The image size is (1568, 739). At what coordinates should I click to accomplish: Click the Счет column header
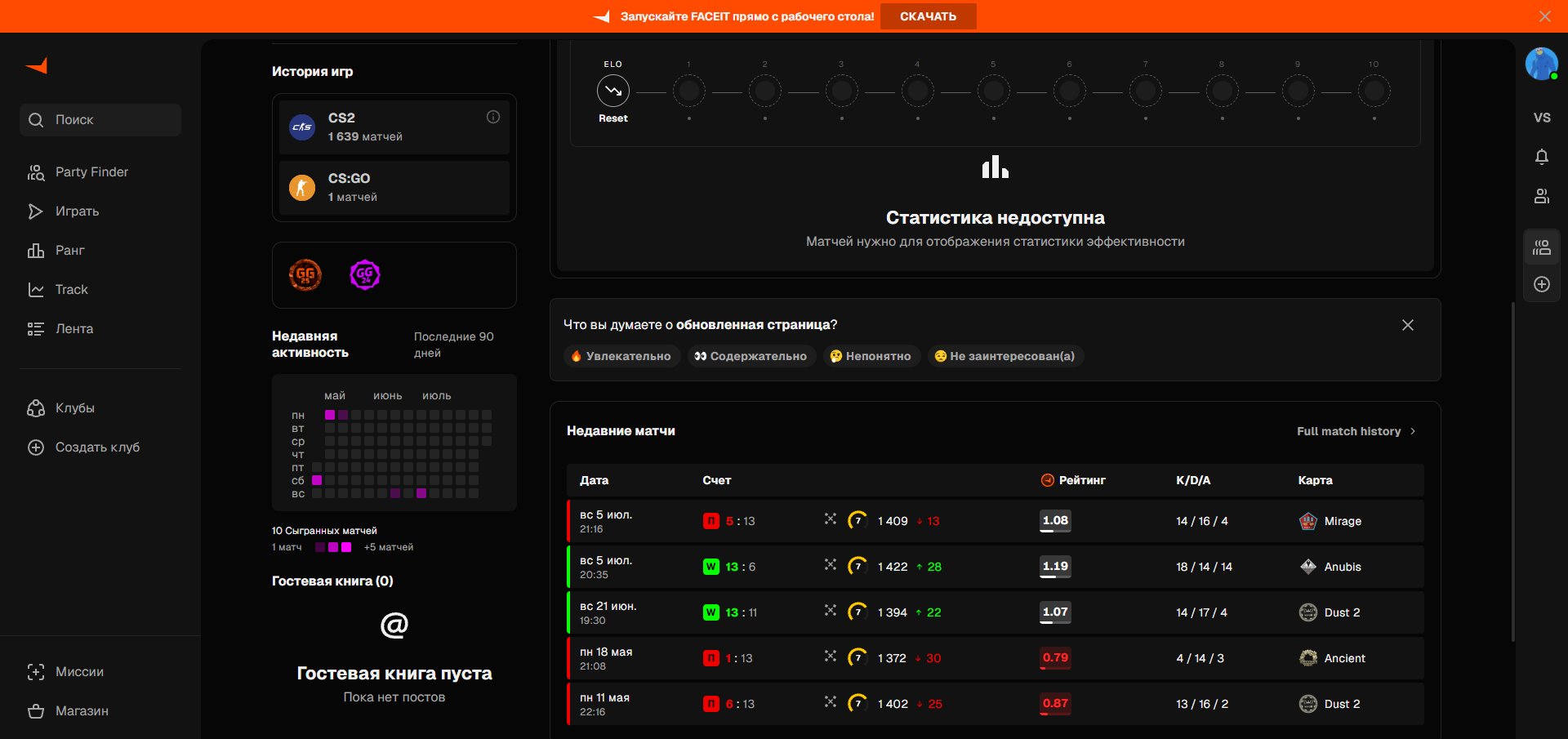click(717, 480)
